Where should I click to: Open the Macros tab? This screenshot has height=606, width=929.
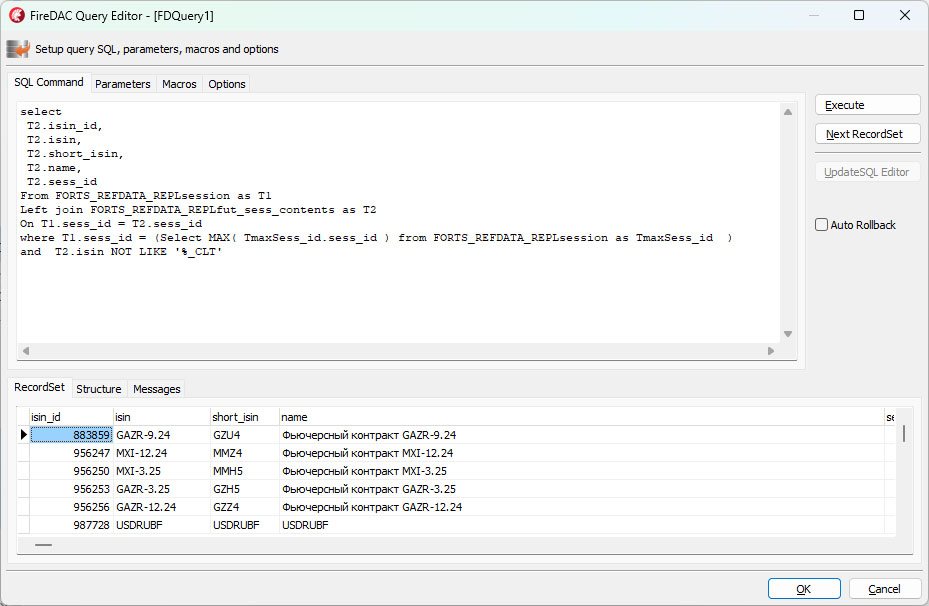pyautogui.click(x=179, y=84)
